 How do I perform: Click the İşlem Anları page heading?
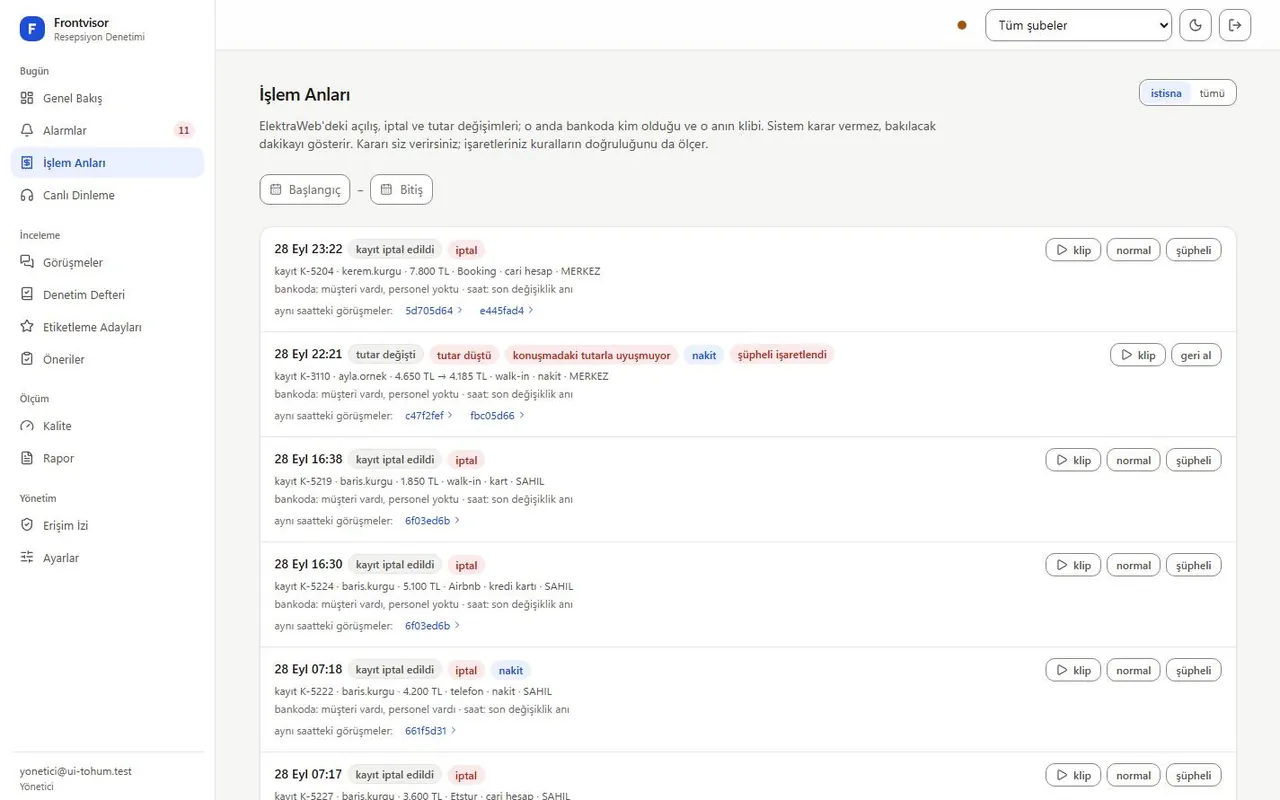[305, 95]
